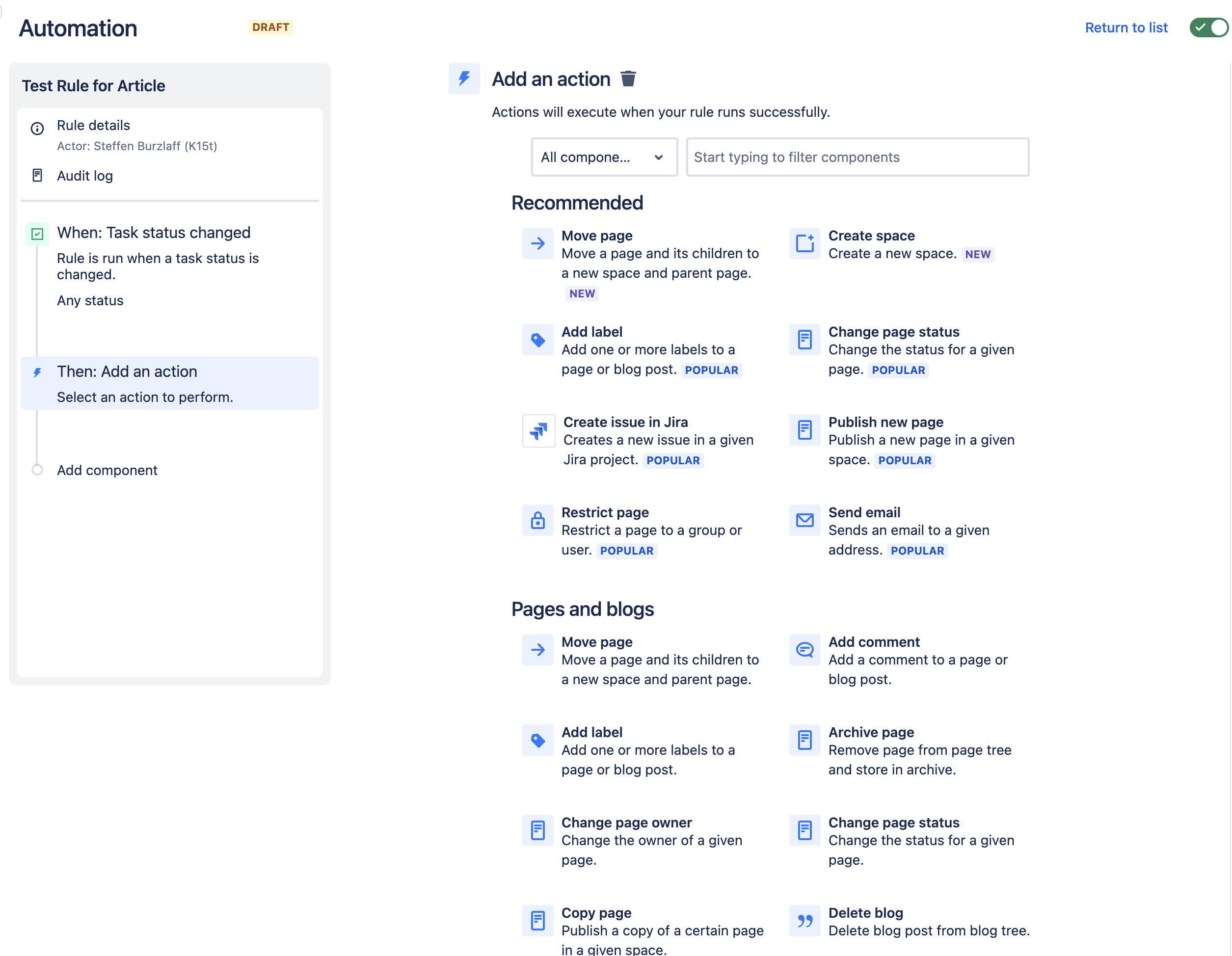
Task: Delete action using the trash icon
Action: coord(628,79)
